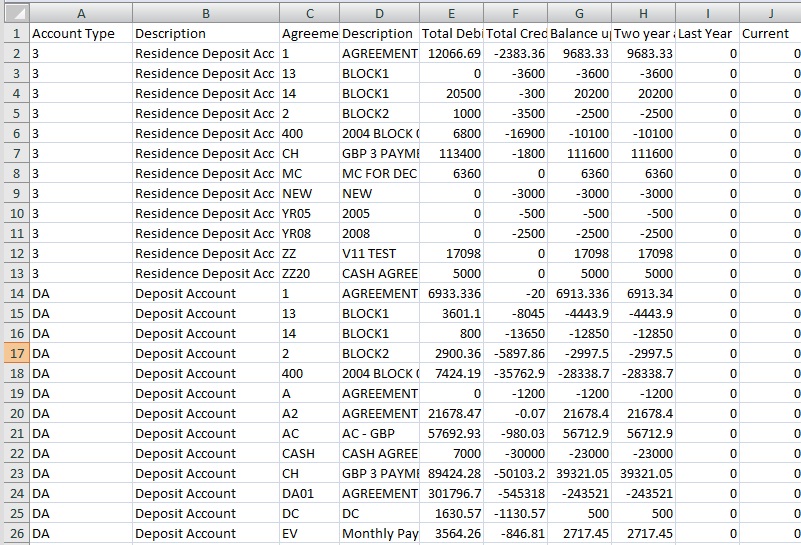The height and width of the screenshot is (545, 801).
Task: Select the highlighted row 17 header
Action: [15, 354]
